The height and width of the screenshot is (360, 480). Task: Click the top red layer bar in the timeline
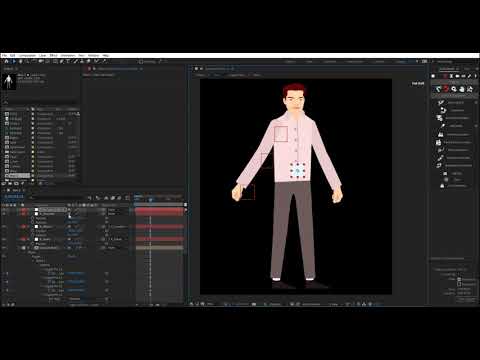coord(159,211)
